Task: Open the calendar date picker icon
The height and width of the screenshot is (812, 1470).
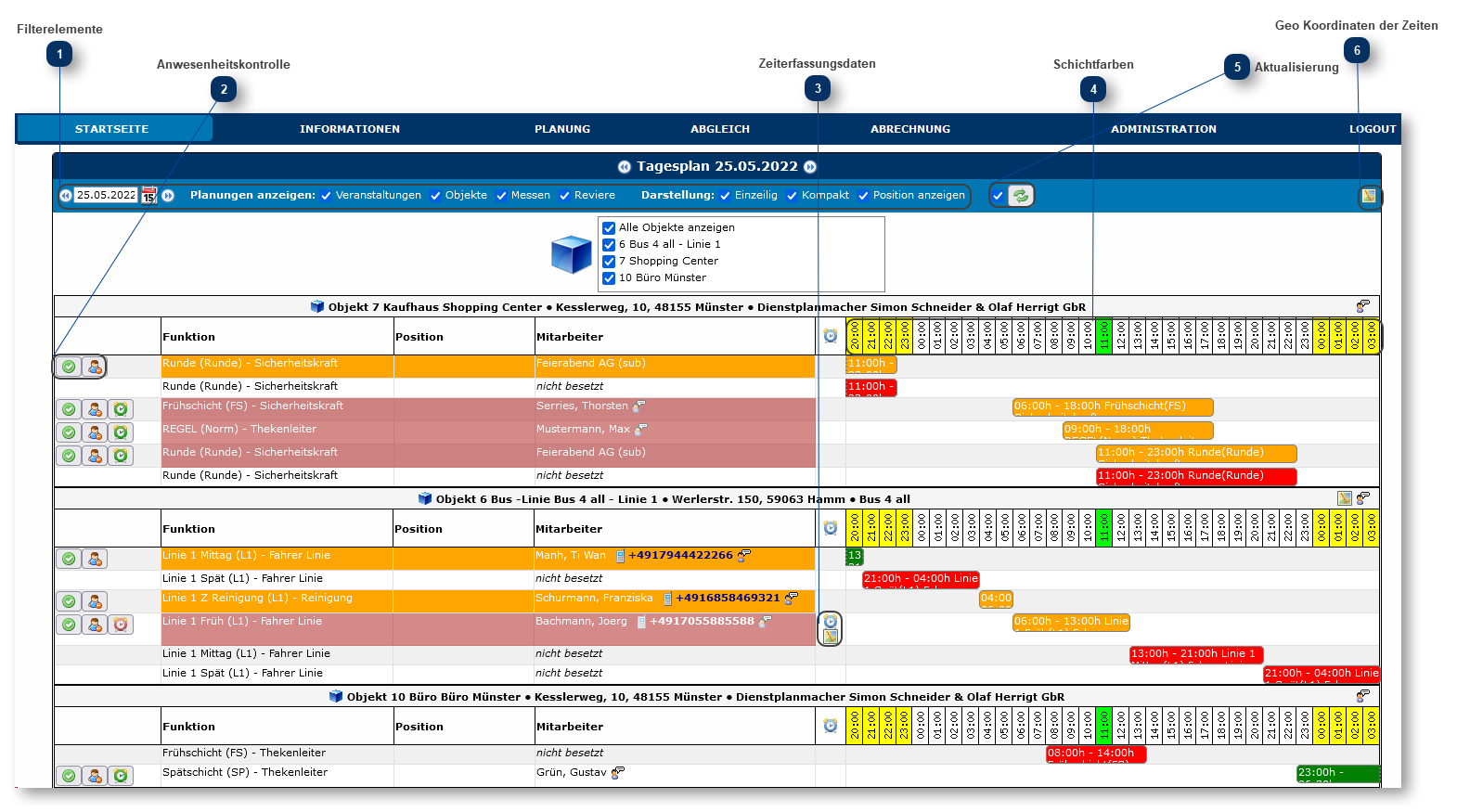Action: [148, 195]
